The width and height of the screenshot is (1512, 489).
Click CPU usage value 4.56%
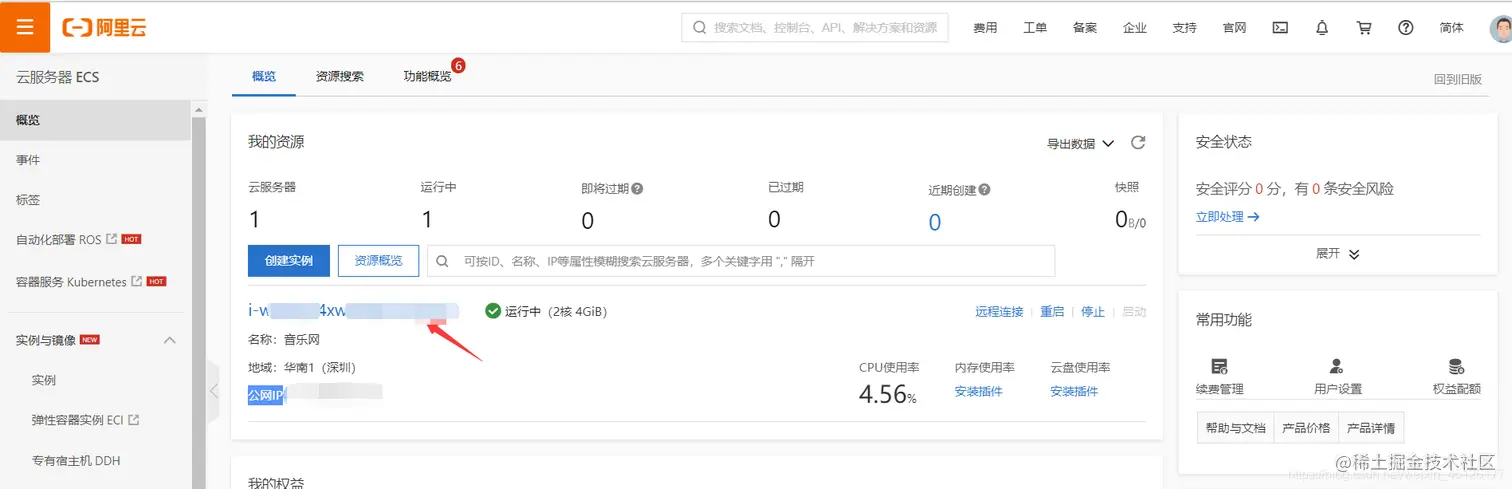(x=888, y=394)
